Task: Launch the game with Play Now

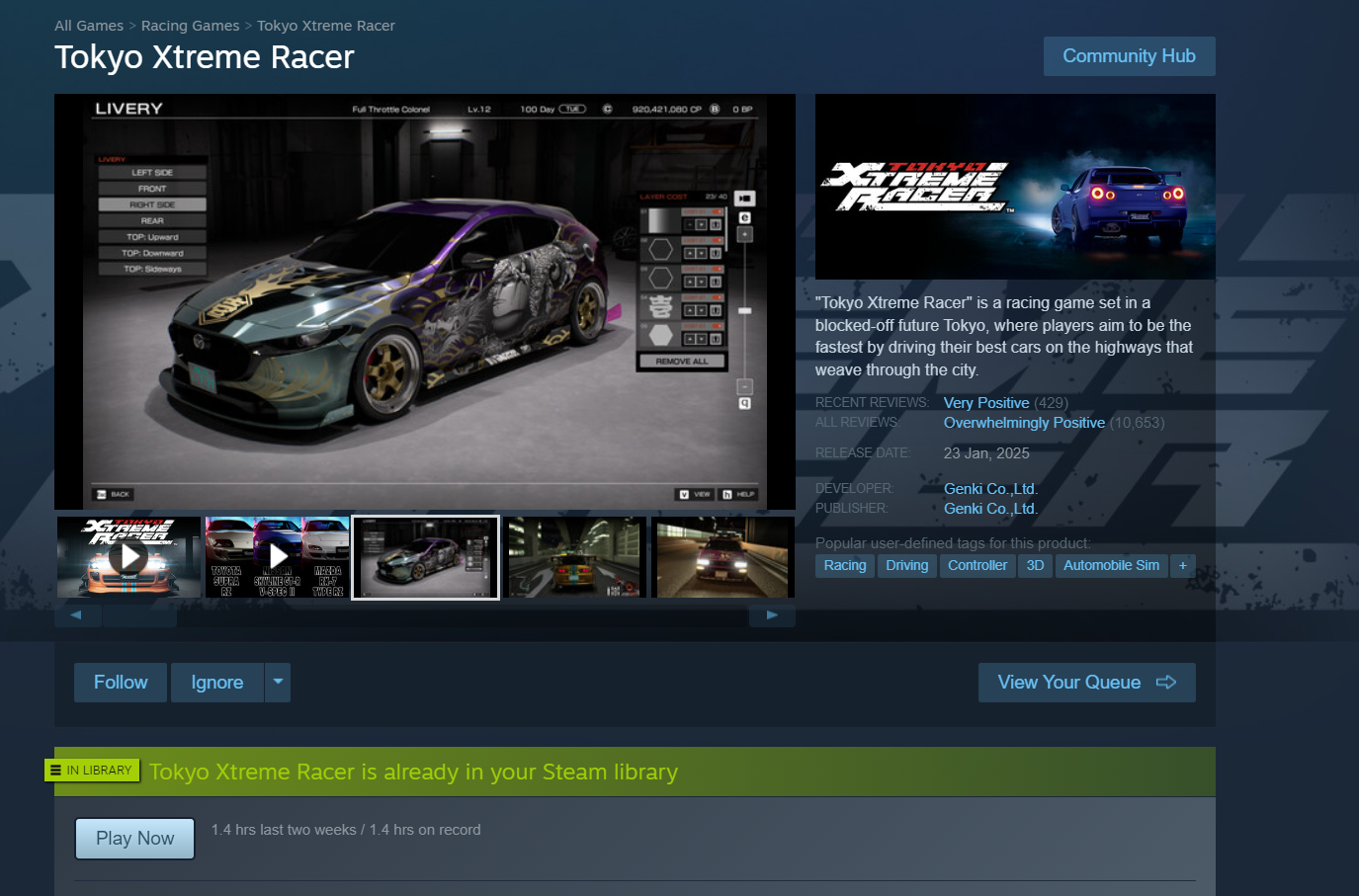Action: tap(135, 839)
